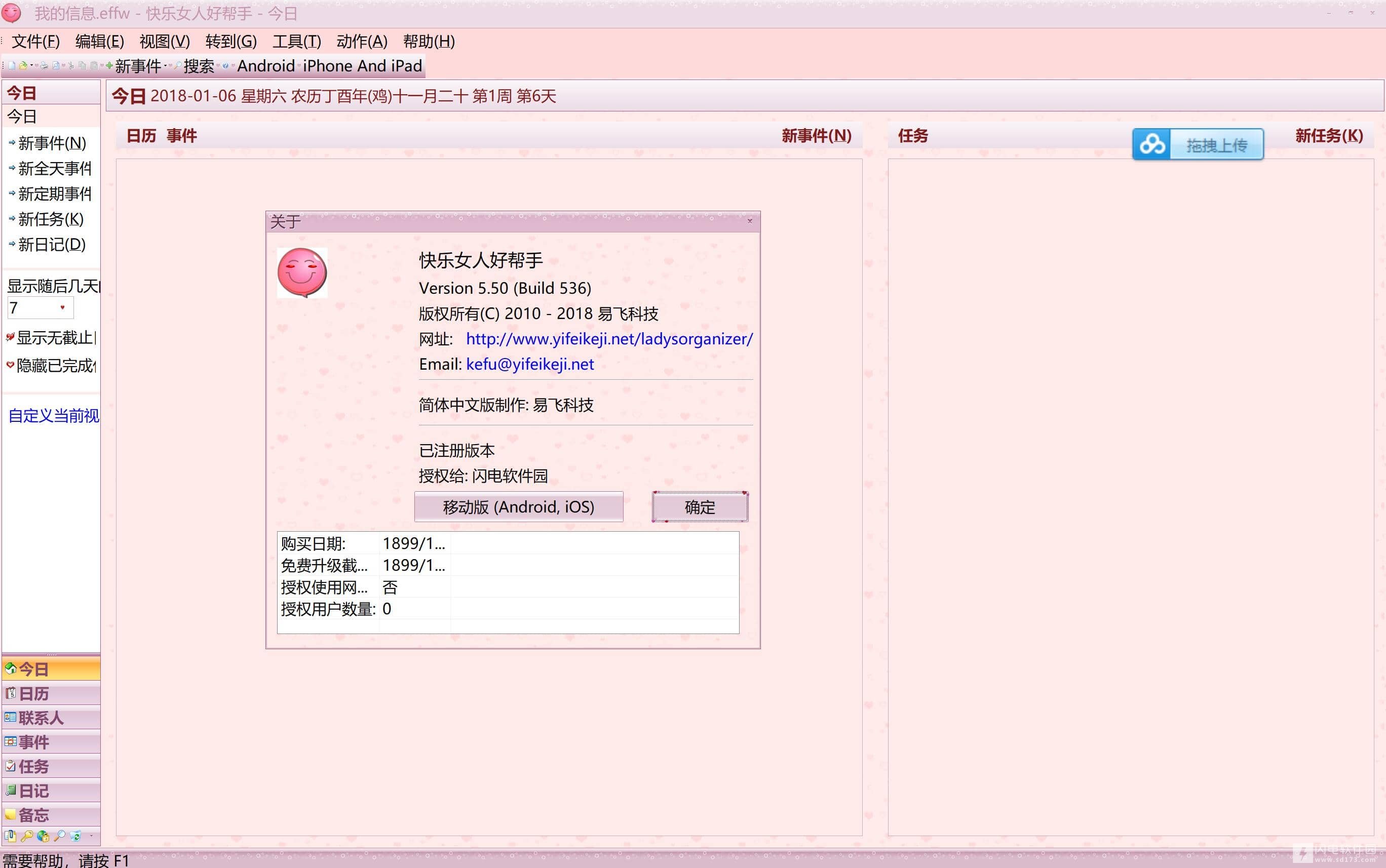Click the print preview toolbar icon
This screenshot has height=868, width=1386.
coord(56,66)
